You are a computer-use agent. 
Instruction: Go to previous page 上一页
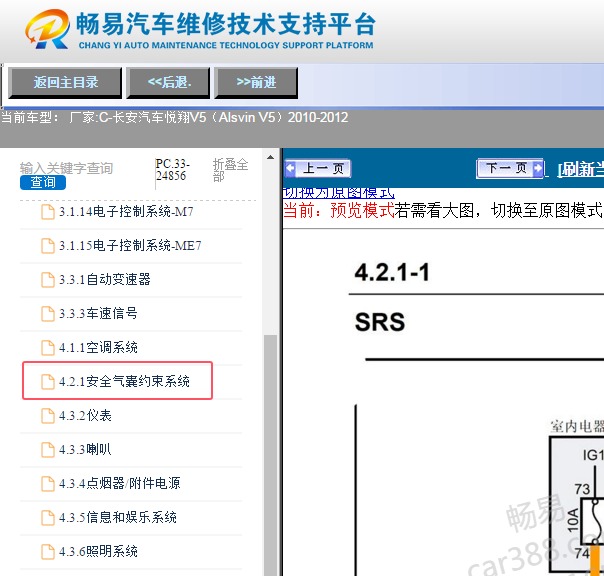[x=318, y=168]
